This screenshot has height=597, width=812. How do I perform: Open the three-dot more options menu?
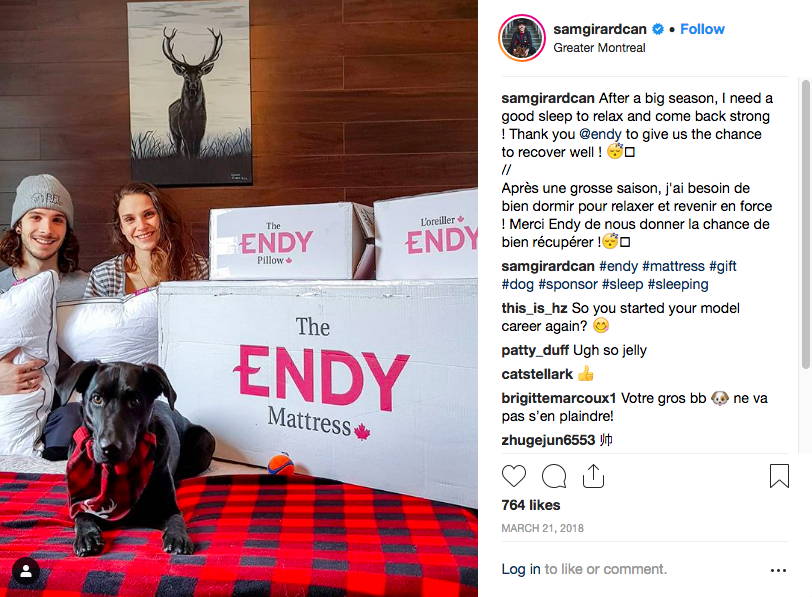pyautogui.click(x=778, y=570)
